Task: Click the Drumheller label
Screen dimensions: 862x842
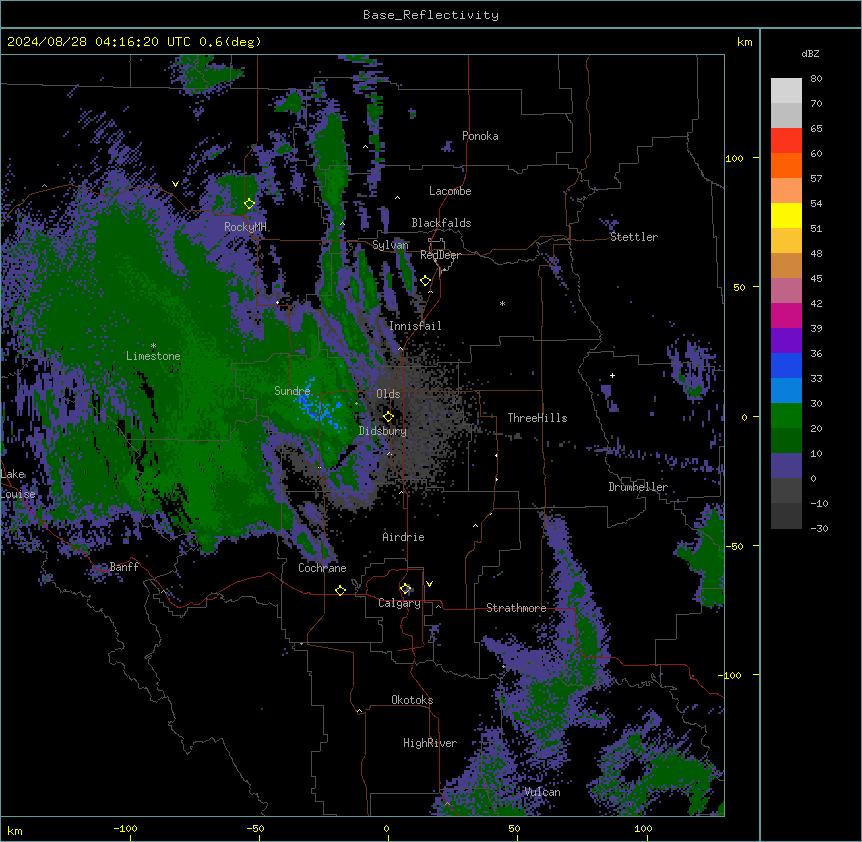Action: (x=638, y=487)
